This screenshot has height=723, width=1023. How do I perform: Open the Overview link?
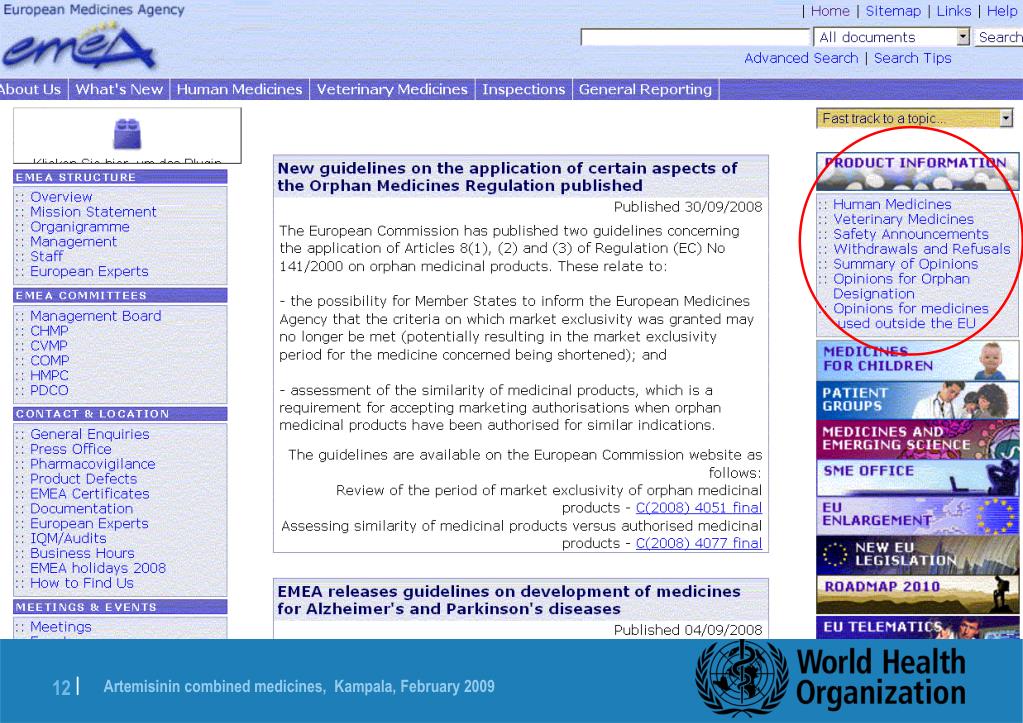click(61, 197)
